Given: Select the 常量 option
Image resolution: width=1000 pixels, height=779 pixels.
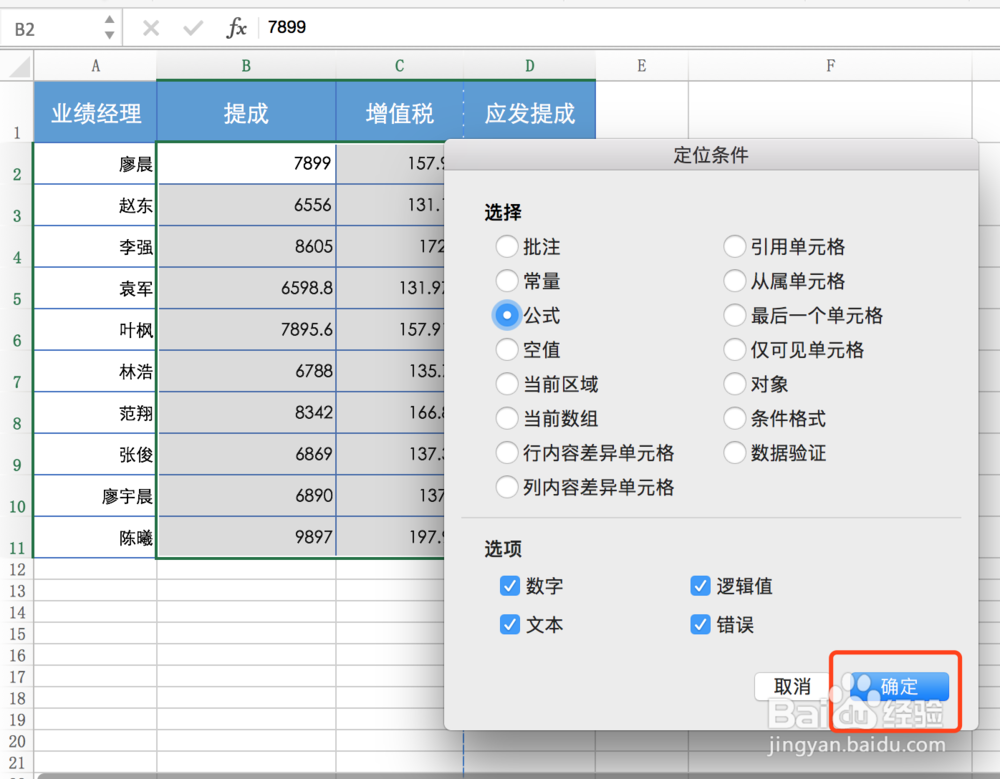Looking at the screenshot, I should (x=508, y=281).
